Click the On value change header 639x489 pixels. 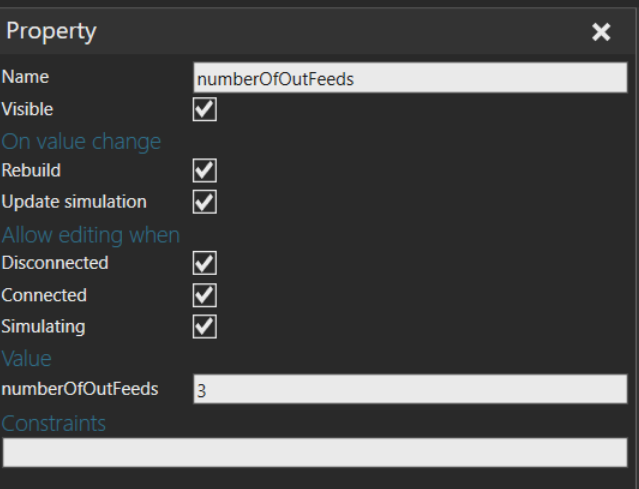[x=81, y=142]
